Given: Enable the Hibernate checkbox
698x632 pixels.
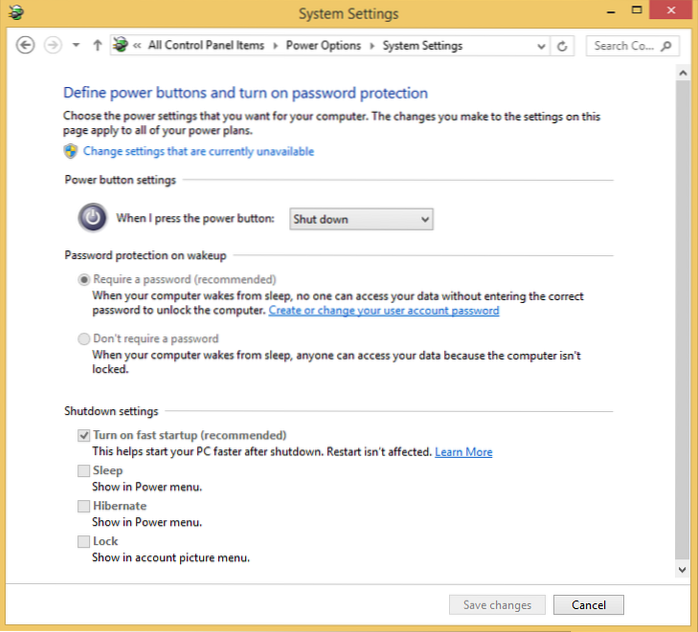Looking at the screenshot, I should click(x=84, y=506).
